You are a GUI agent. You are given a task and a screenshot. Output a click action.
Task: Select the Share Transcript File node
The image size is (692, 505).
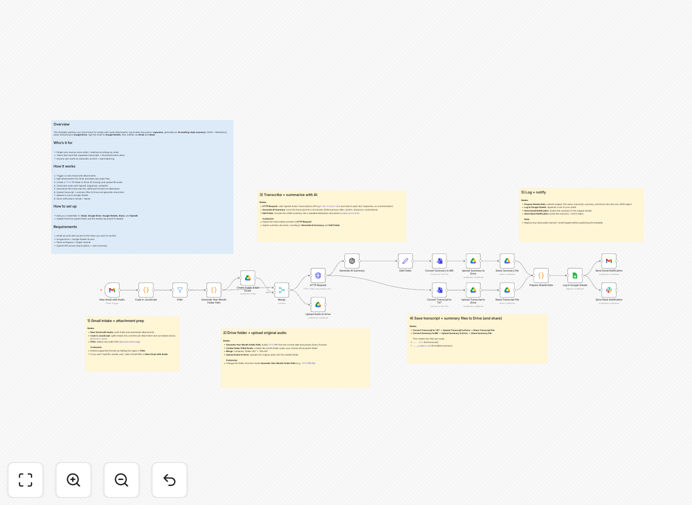click(507, 290)
